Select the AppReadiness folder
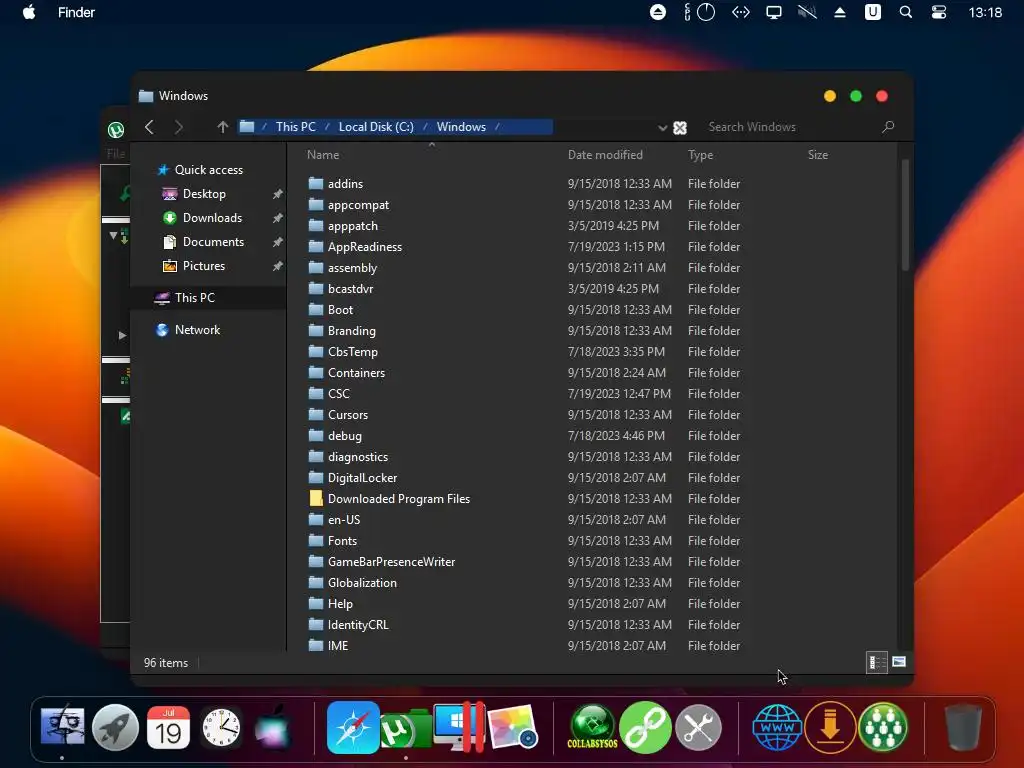This screenshot has height=768, width=1024. (x=365, y=247)
